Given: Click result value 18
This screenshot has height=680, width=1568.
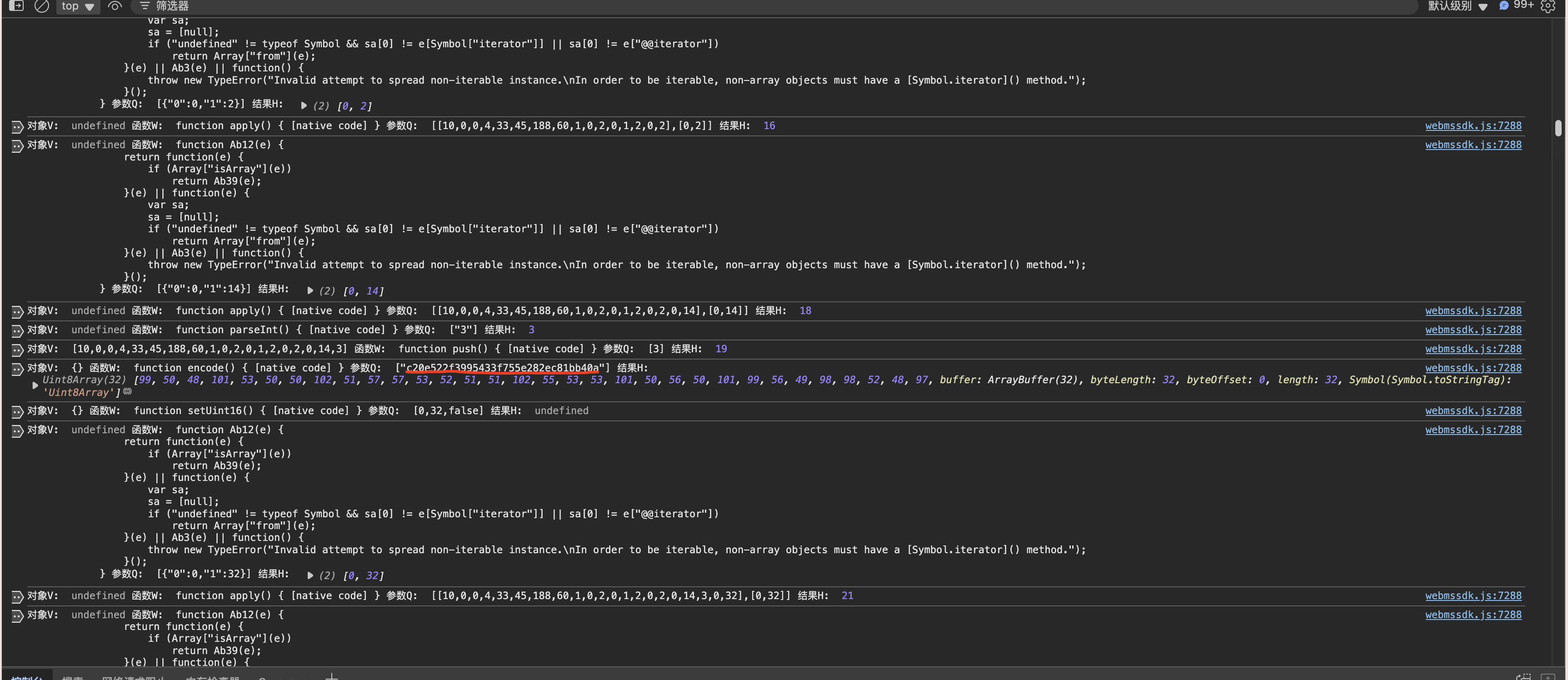Looking at the screenshot, I should point(805,310).
